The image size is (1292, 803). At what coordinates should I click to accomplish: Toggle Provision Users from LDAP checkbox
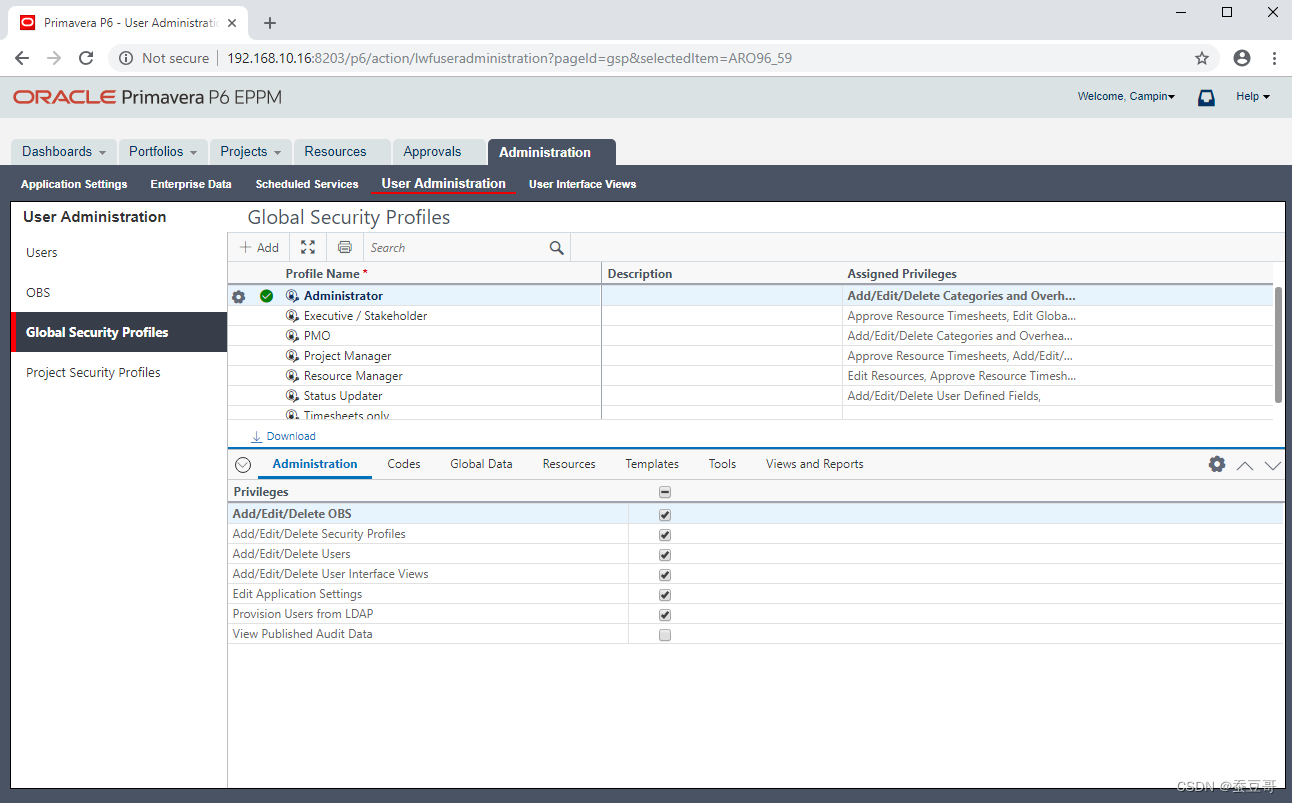(665, 615)
